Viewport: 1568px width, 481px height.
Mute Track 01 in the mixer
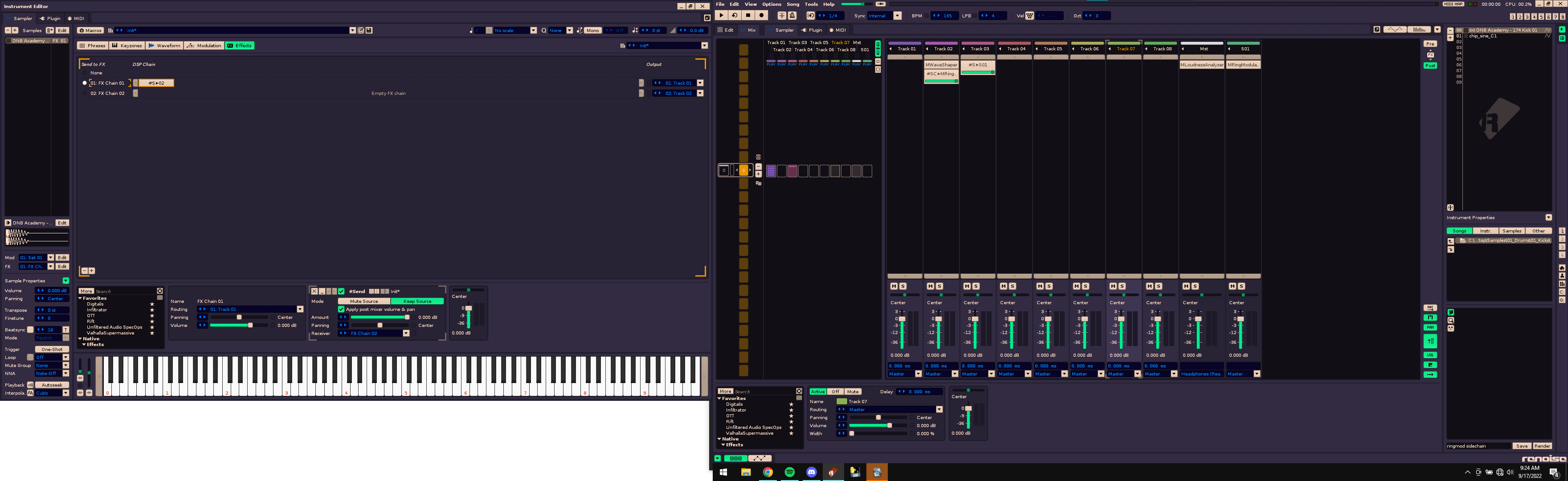coord(894,286)
